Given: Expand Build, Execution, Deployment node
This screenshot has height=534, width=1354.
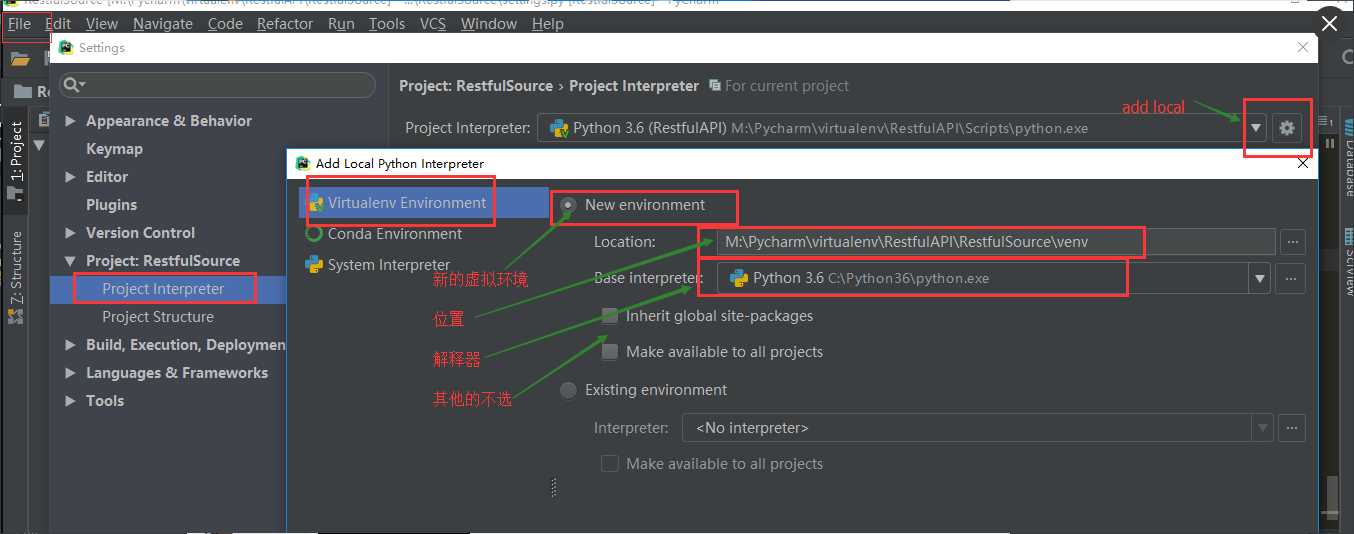Looking at the screenshot, I should pyautogui.click(x=71, y=345).
